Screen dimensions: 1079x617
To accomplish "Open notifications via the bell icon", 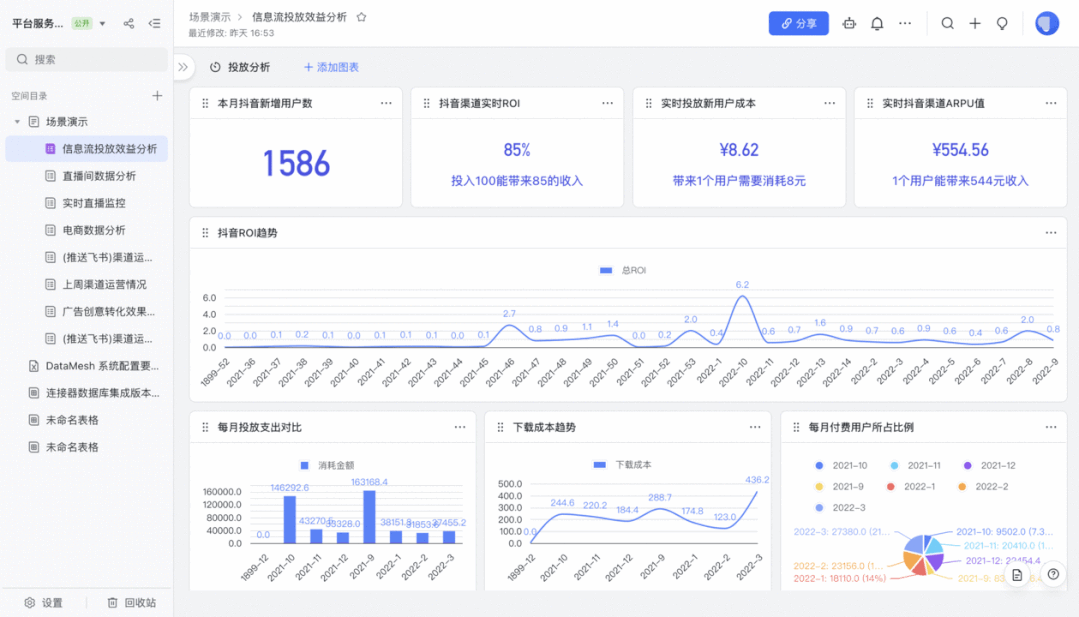I will click(x=877, y=23).
